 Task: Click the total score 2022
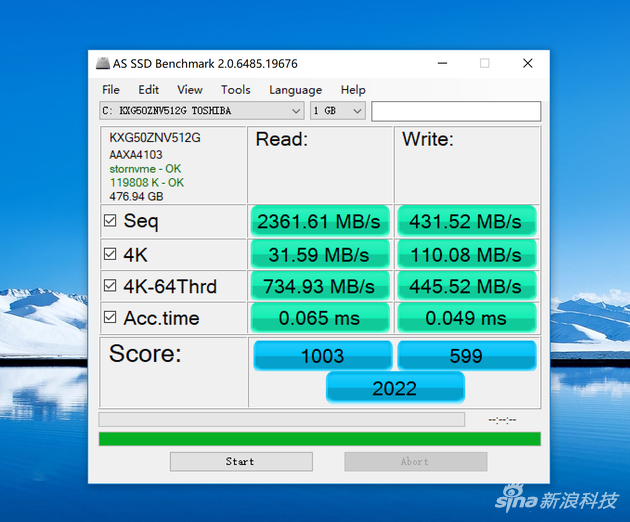[x=395, y=388]
